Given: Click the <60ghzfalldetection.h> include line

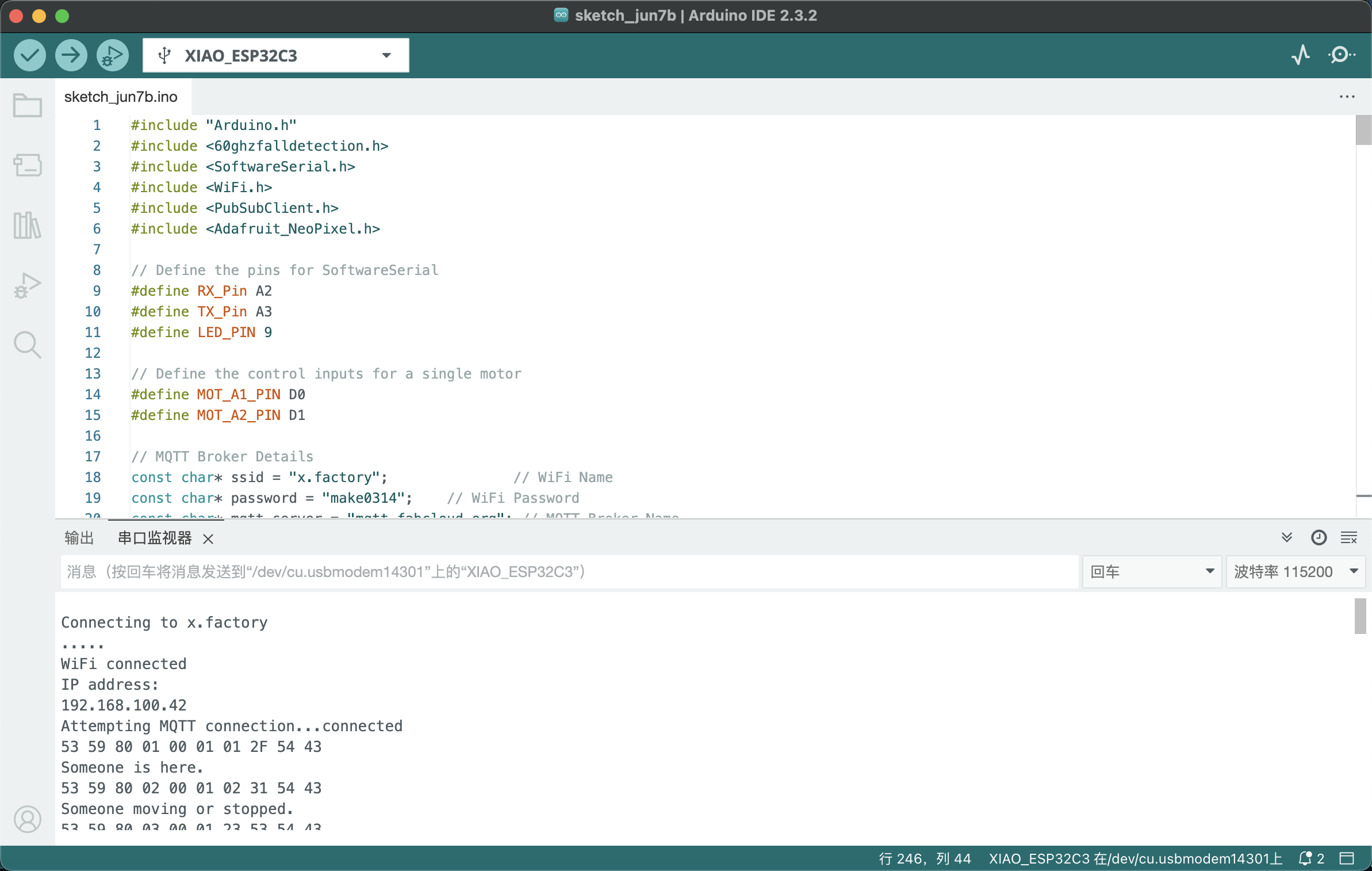Looking at the screenshot, I should [x=260, y=146].
